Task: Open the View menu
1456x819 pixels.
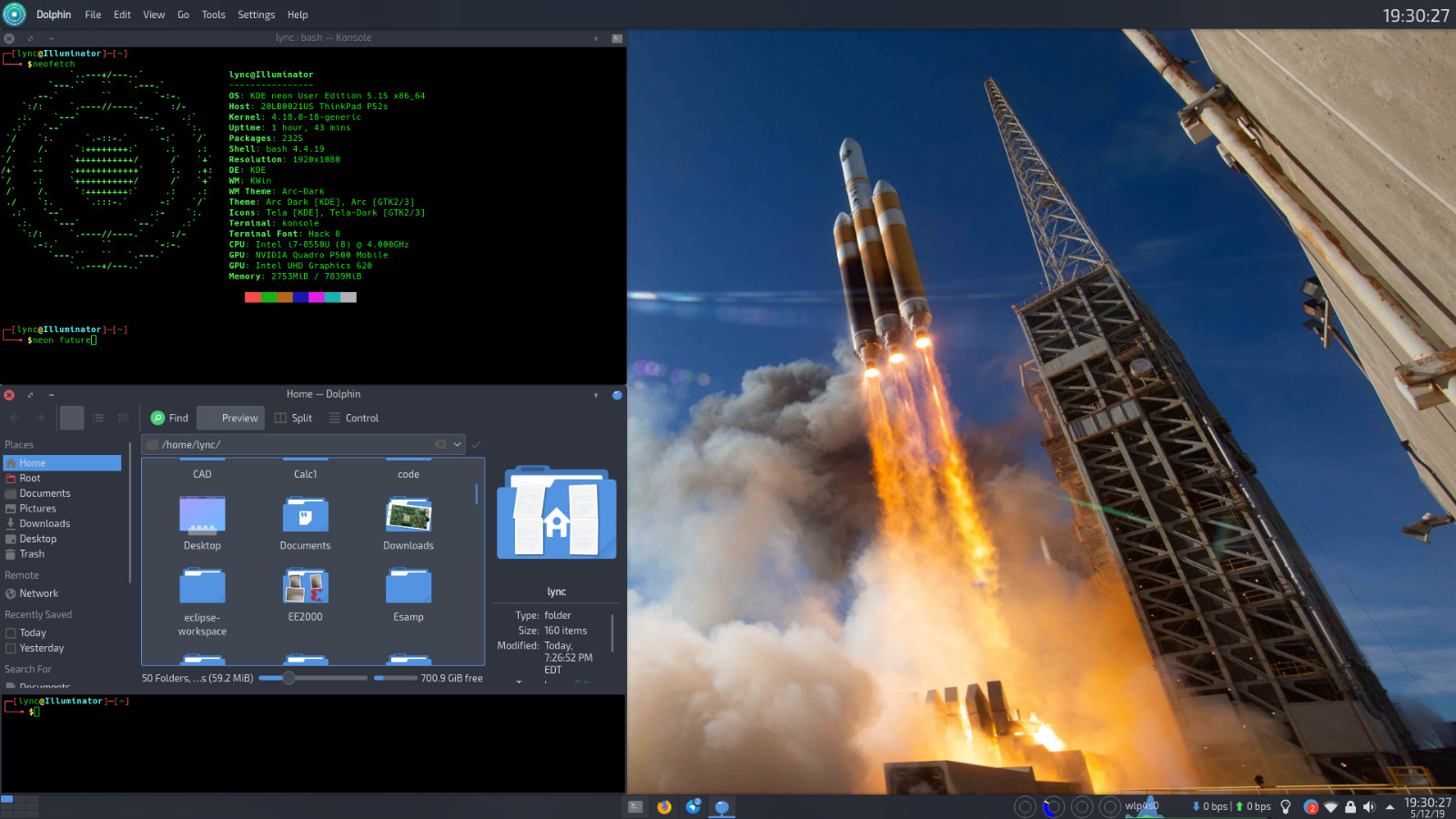Action: [154, 15]
